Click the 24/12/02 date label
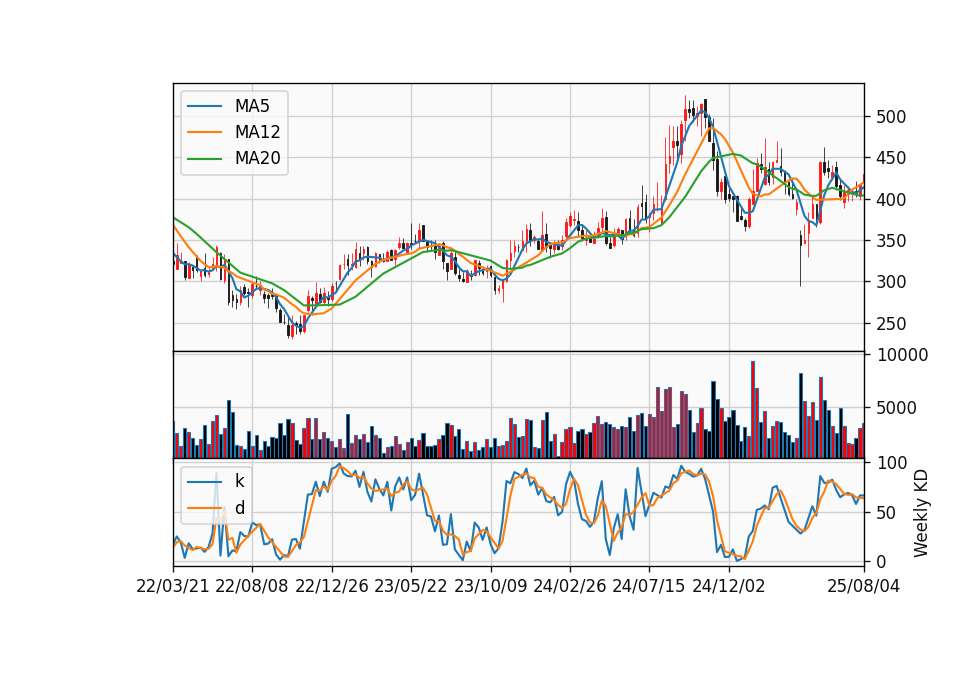 [x=729, y=586]
